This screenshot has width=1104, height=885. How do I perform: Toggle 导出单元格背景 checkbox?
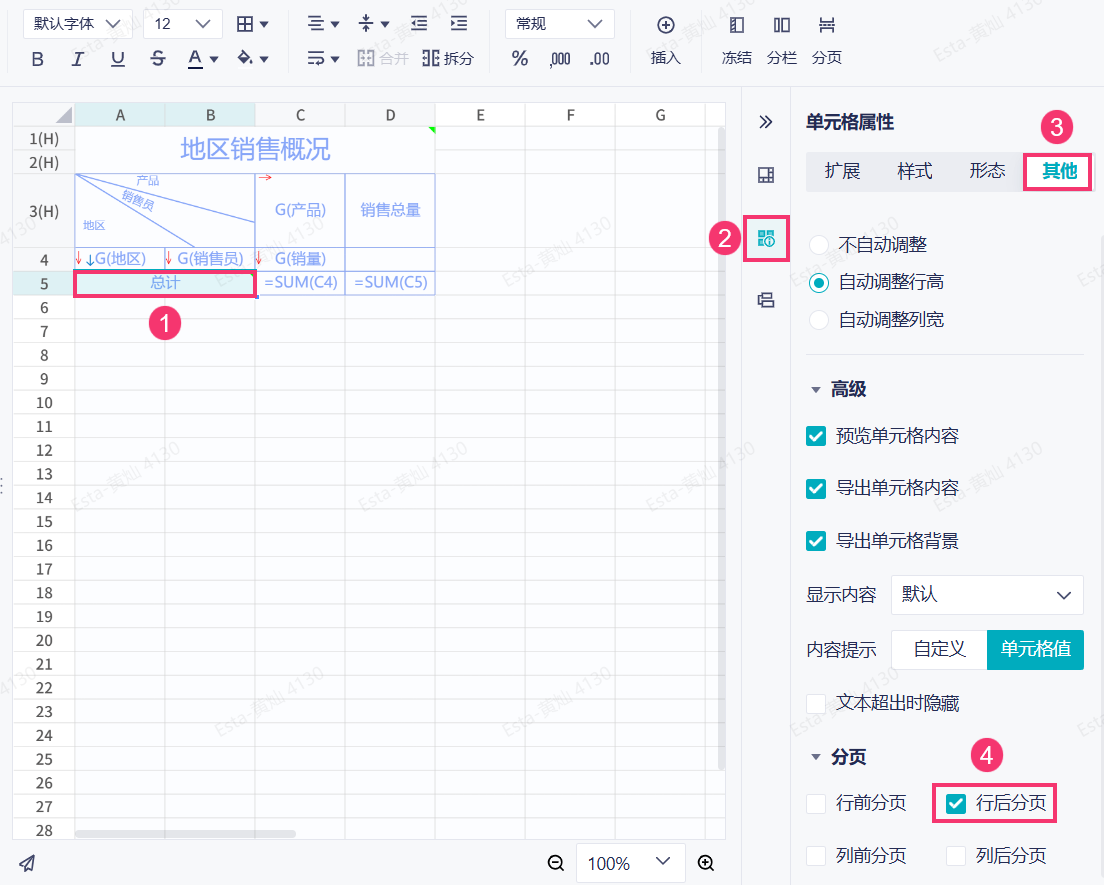[816, 541]
